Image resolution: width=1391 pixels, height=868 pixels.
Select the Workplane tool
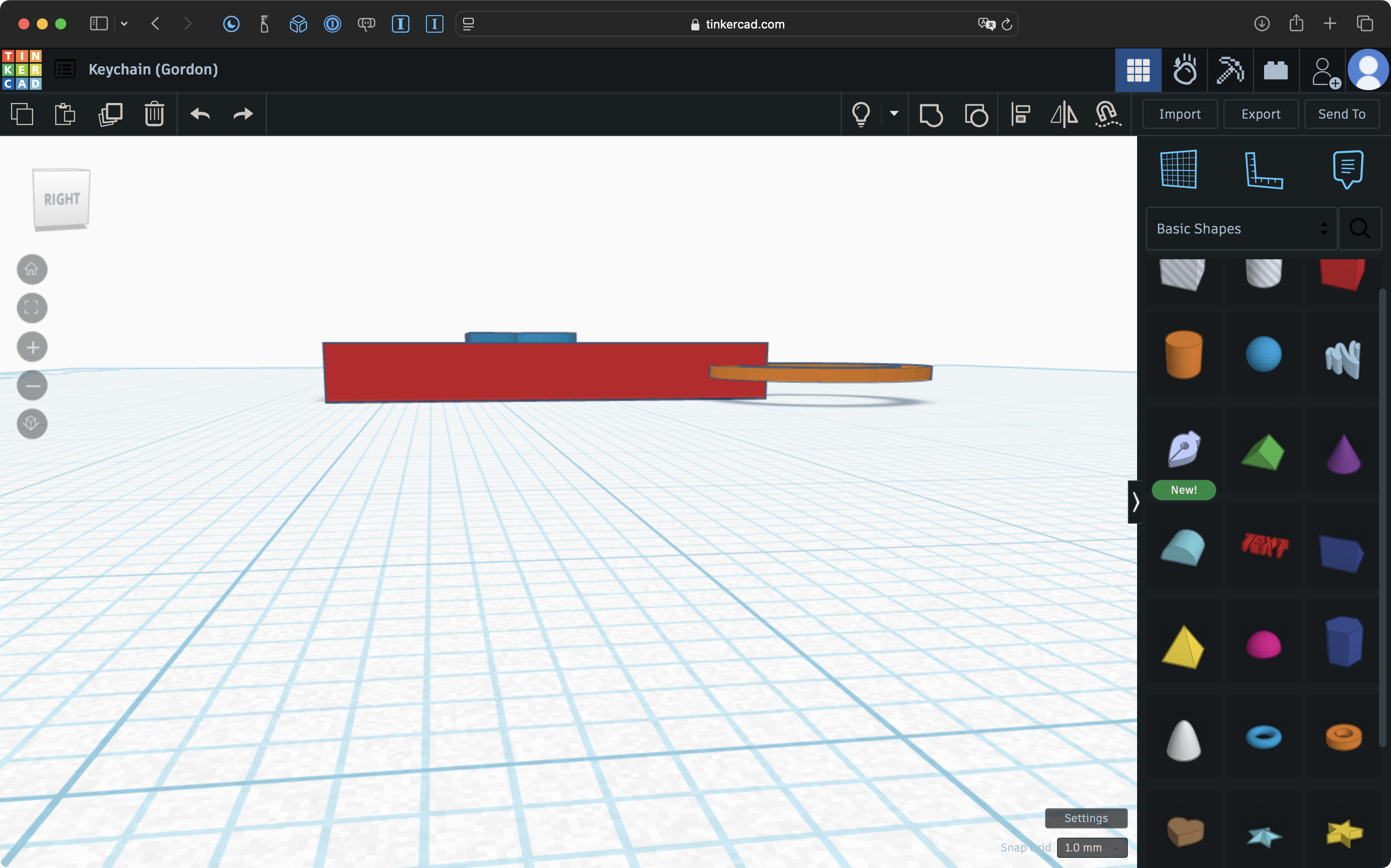[x=1178, y=170]
